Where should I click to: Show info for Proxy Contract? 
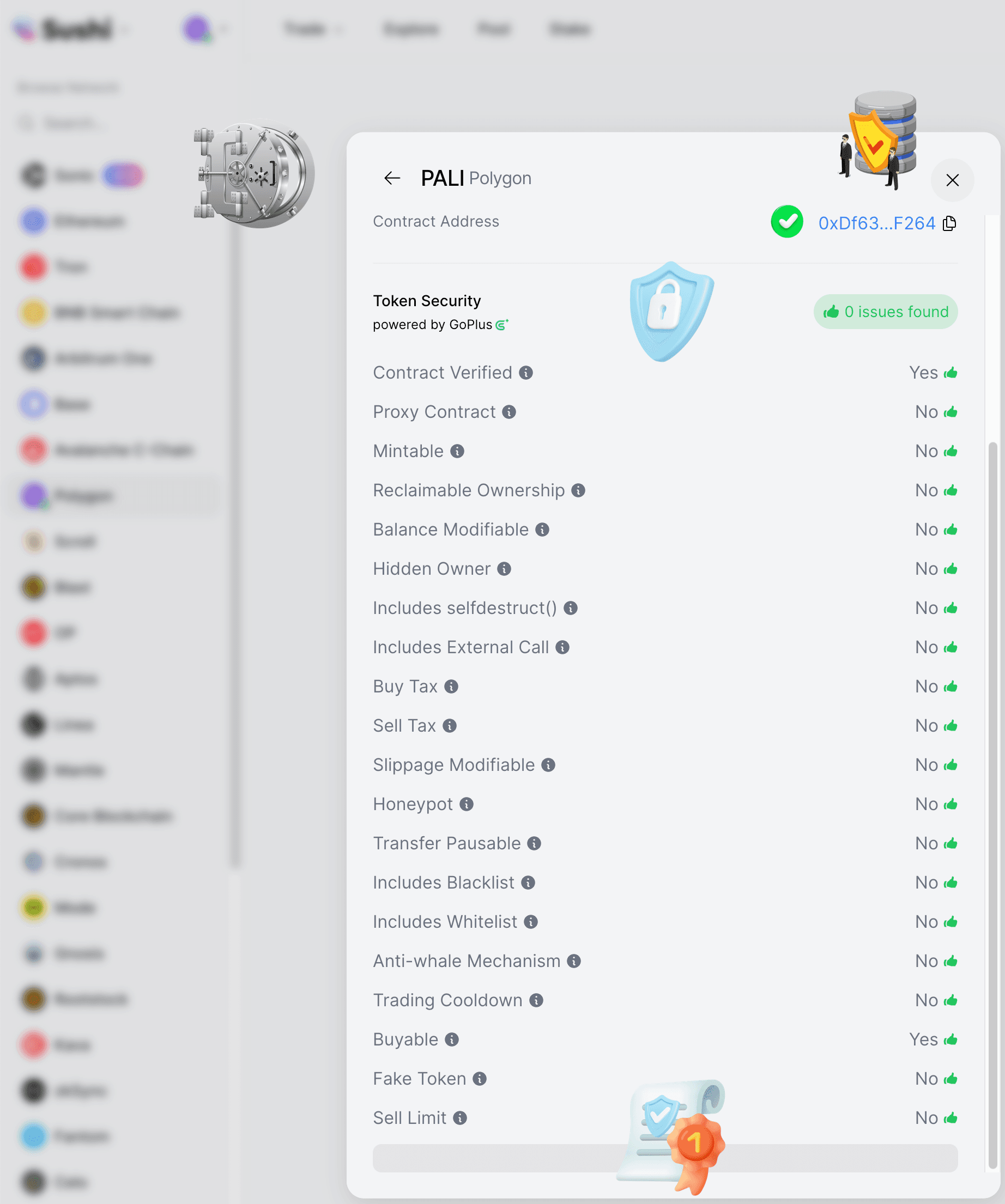pos(509,412)
